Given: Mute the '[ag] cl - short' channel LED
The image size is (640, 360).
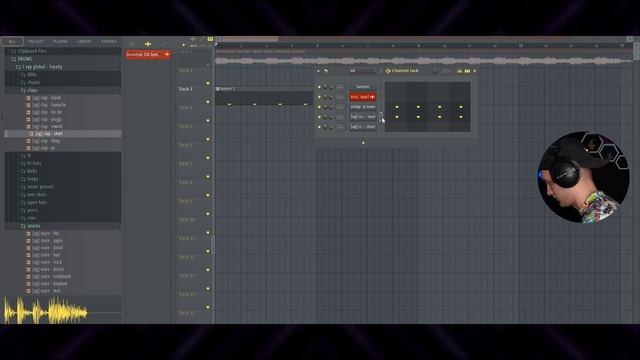Looking at the screenshot, I should tap(319, 127).
